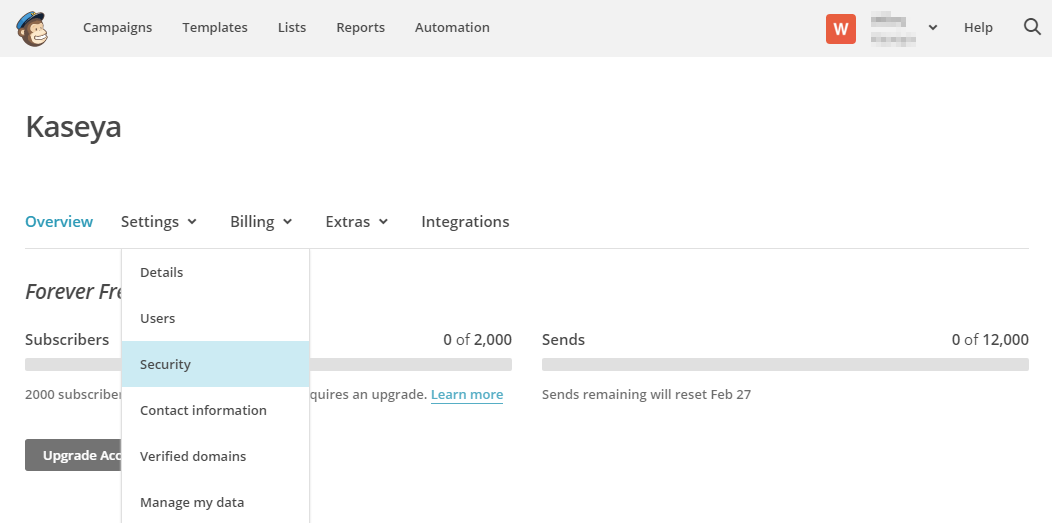The height and width of the screenshot is (523, 1052).
Task: Select Manage my data option
Action: click(x=215, y=502)
